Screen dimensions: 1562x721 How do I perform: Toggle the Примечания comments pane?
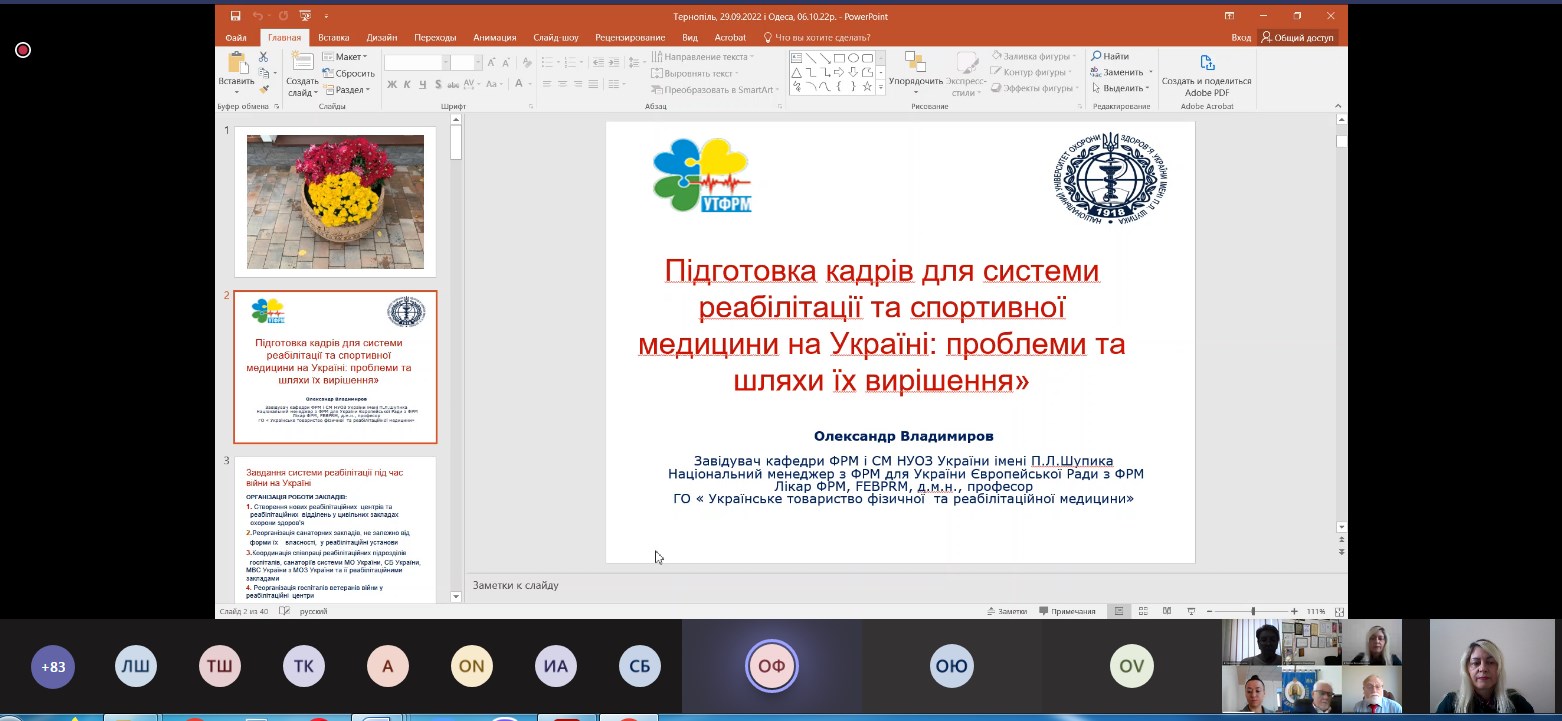pos(1067,611)
